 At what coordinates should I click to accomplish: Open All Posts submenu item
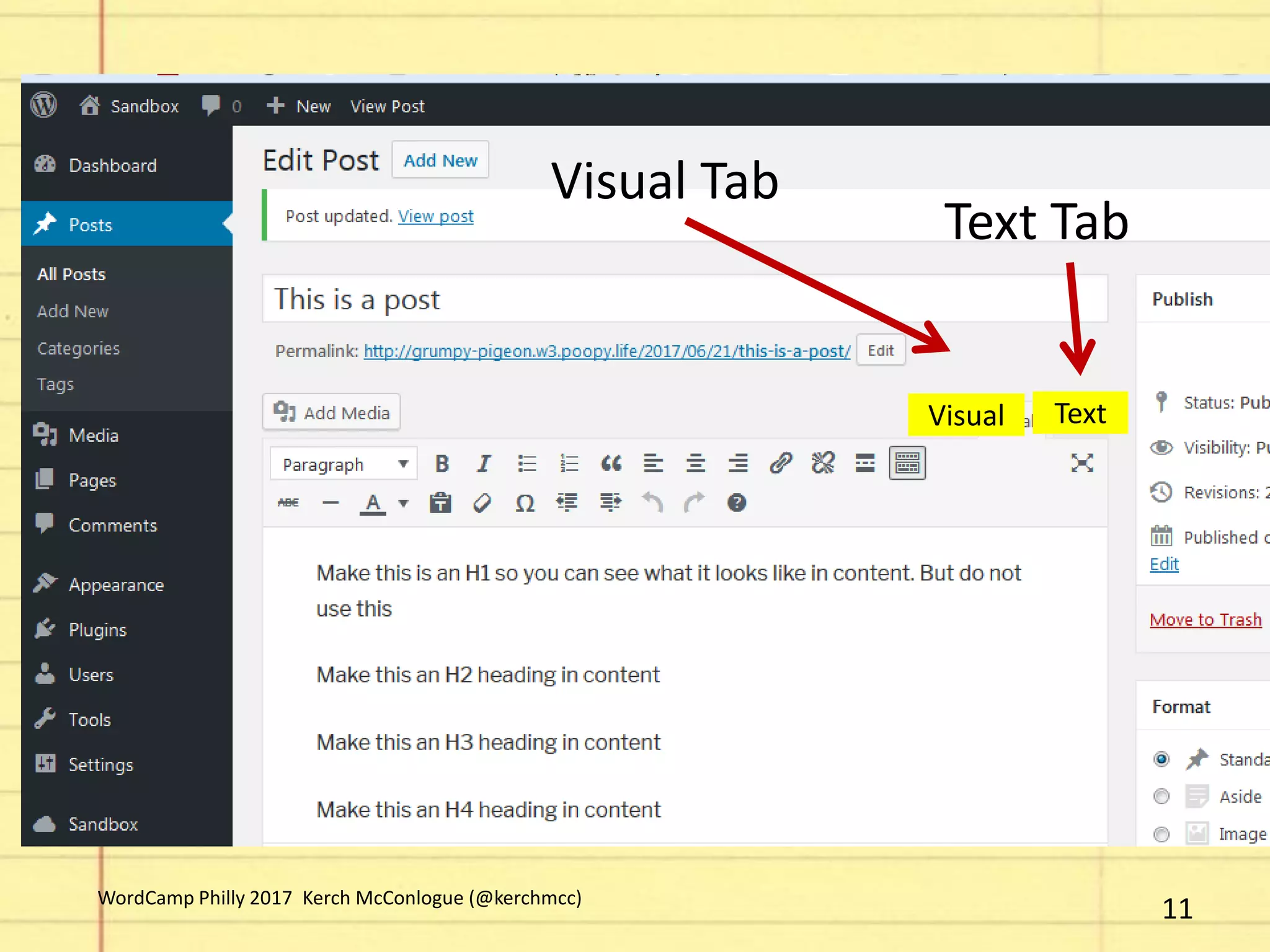click(x=71, y=274)
